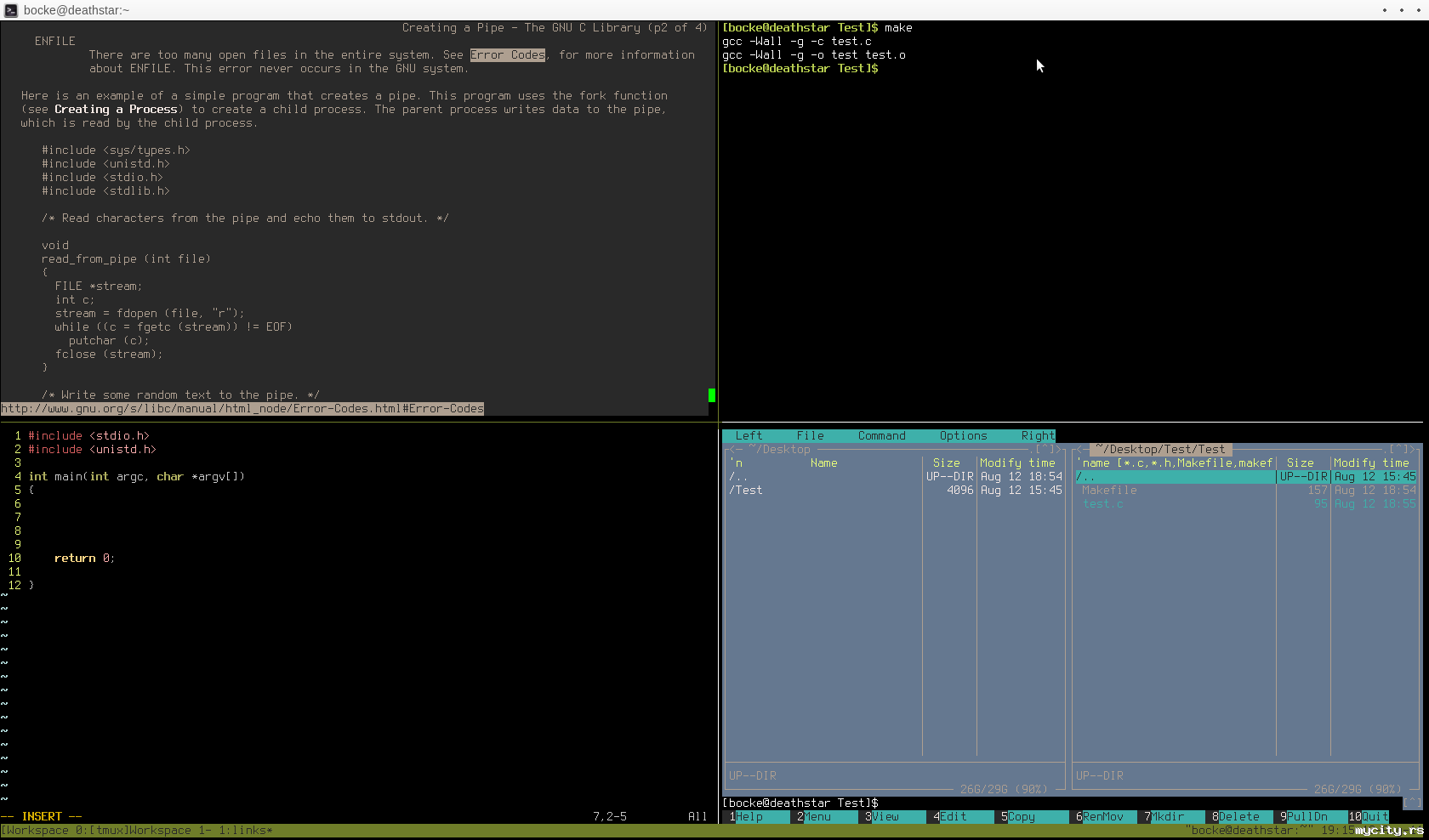Click the green scroll indicator in links pane
Viewport: 1429px width, 840px height.
click(712, 395)
